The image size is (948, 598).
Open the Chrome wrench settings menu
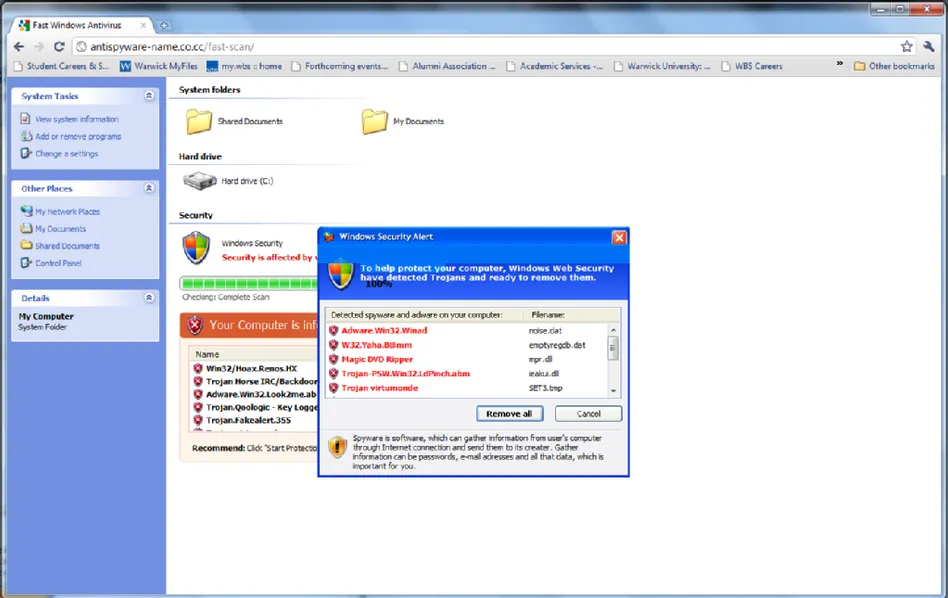coord(929,46)
